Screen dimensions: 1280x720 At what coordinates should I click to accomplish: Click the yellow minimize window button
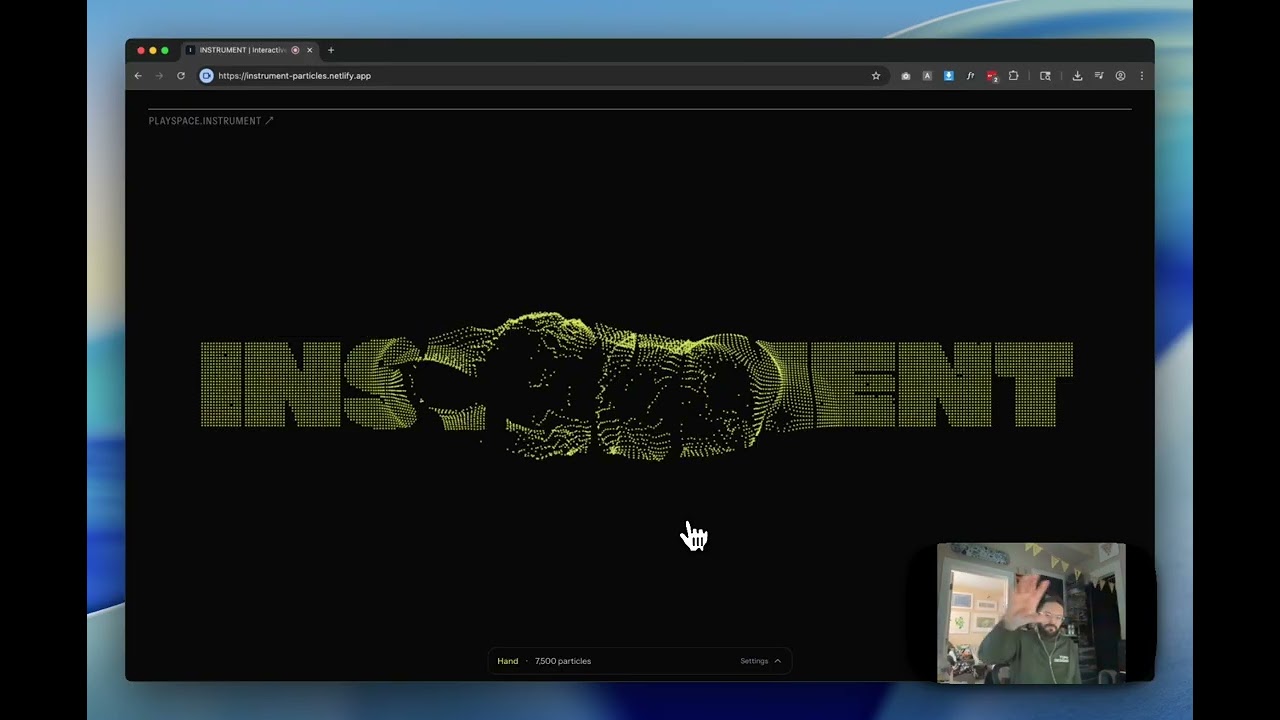click(153, 50)
